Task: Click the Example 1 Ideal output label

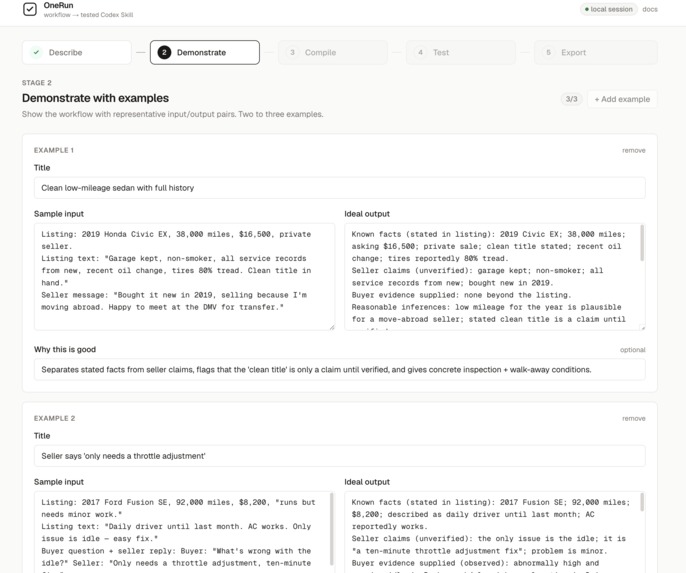Action: [x=367, y=214]
